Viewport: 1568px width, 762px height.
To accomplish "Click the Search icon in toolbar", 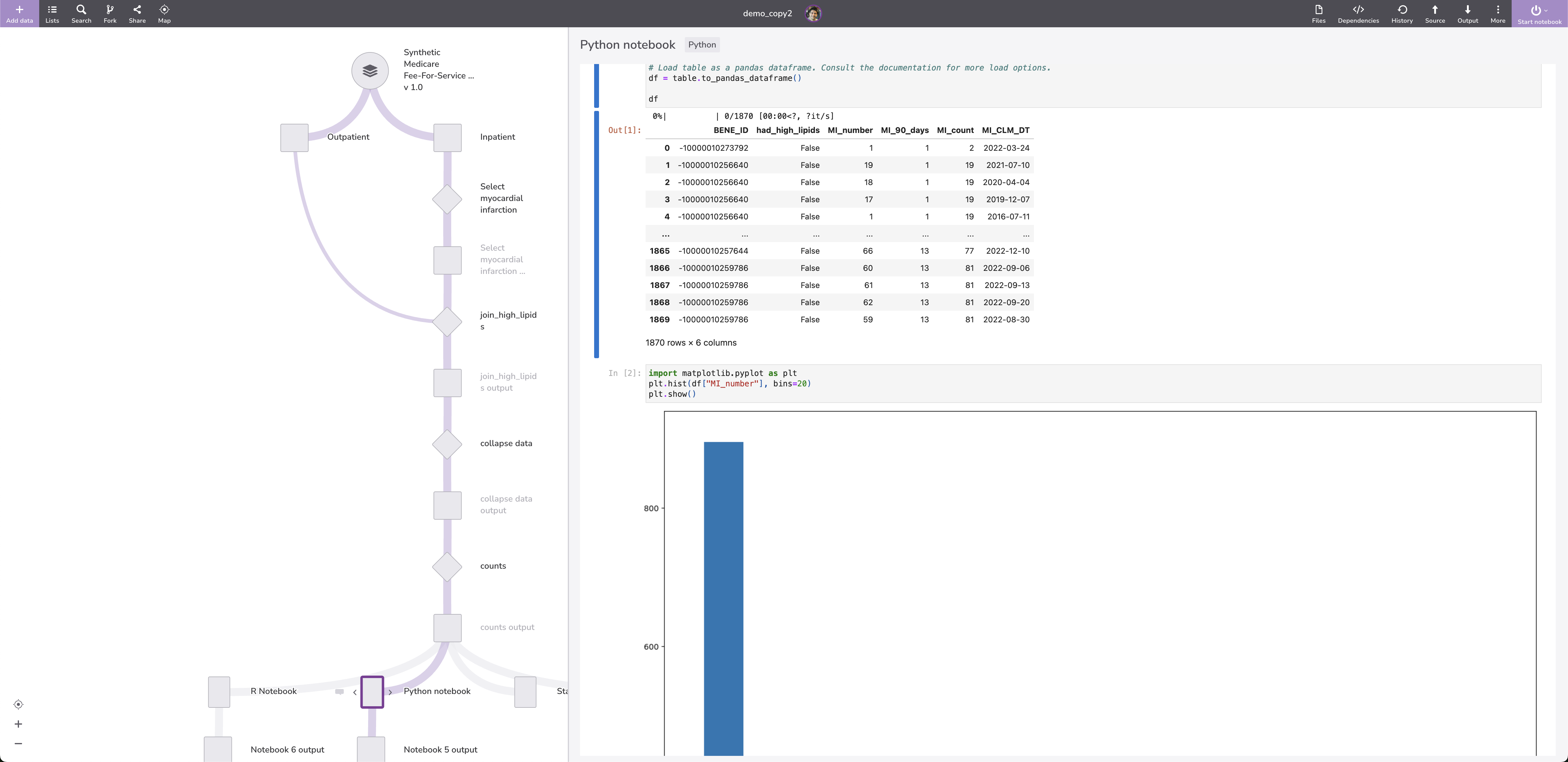I will (81, 10).
